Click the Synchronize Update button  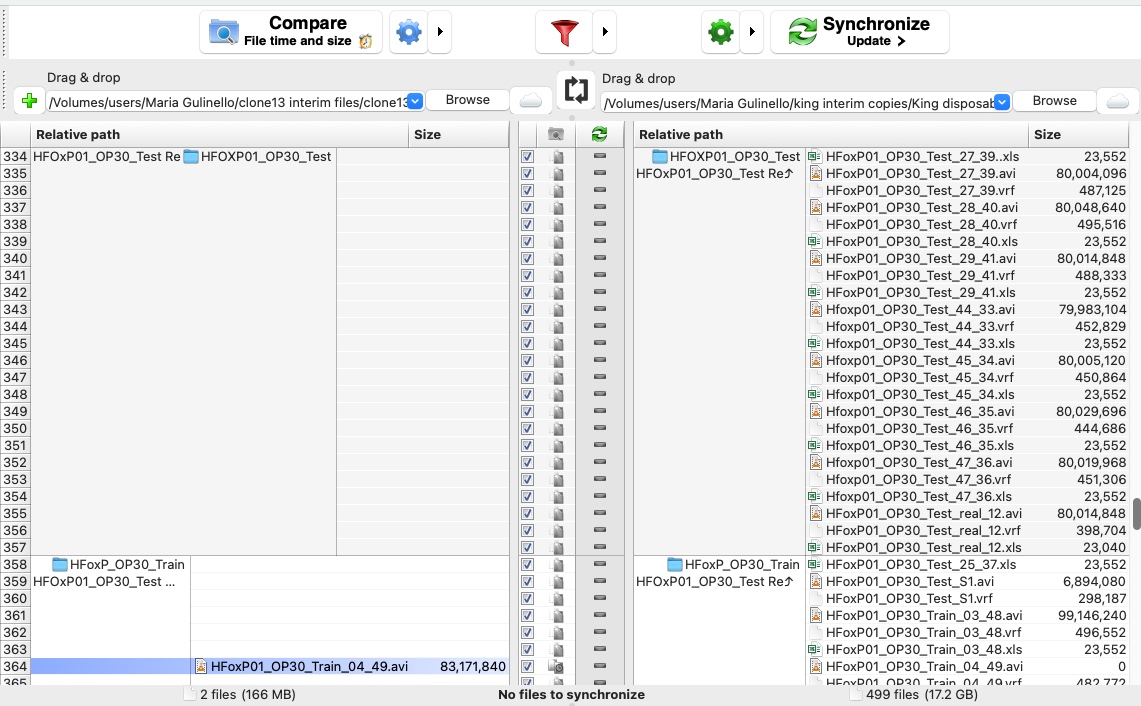pos(859,32)
